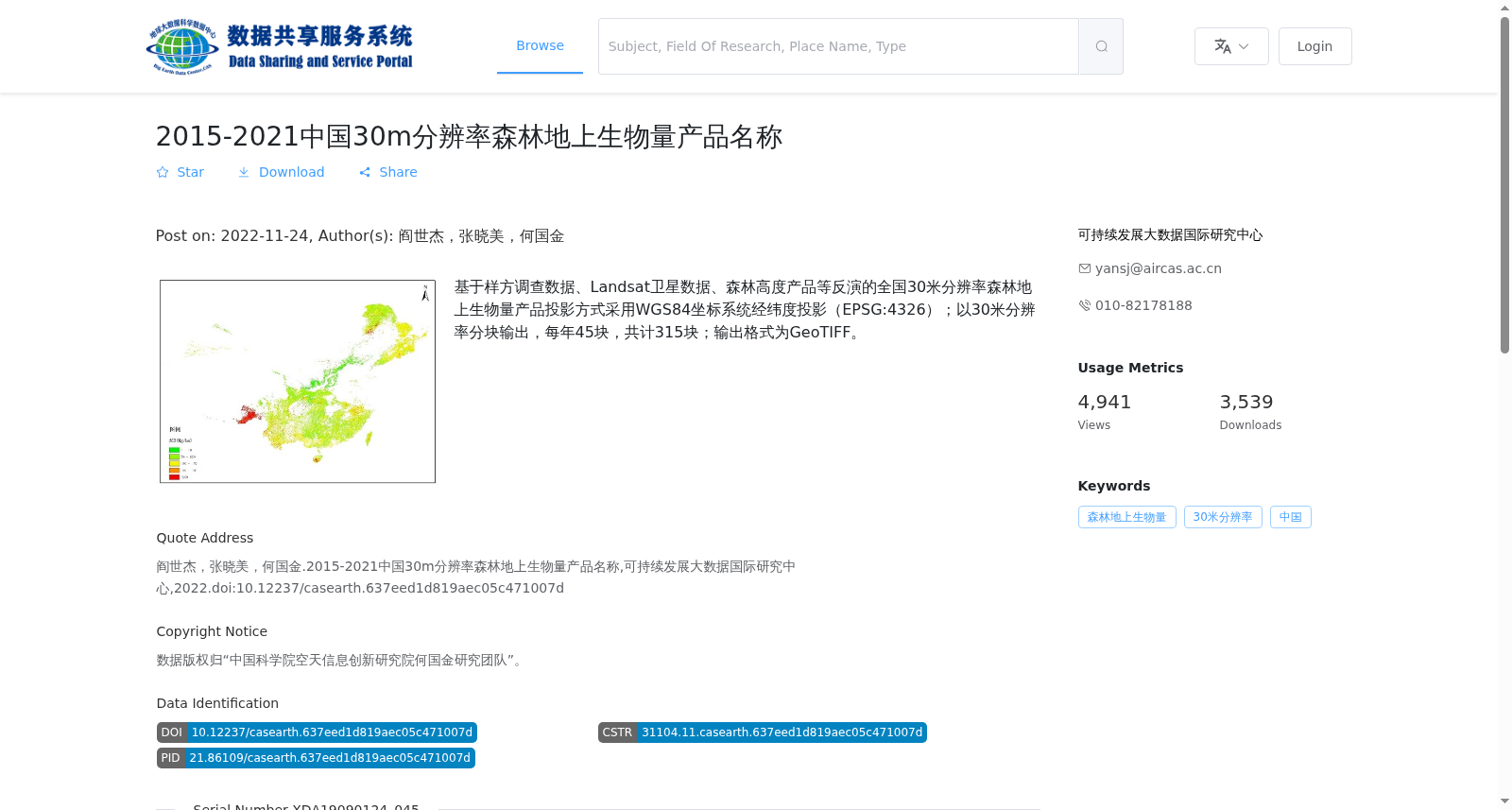This screenshot has width=1512, height=810.
Task: Click the email yansj@aircas.ac.cn
Action: click(x=1159, y=268)
